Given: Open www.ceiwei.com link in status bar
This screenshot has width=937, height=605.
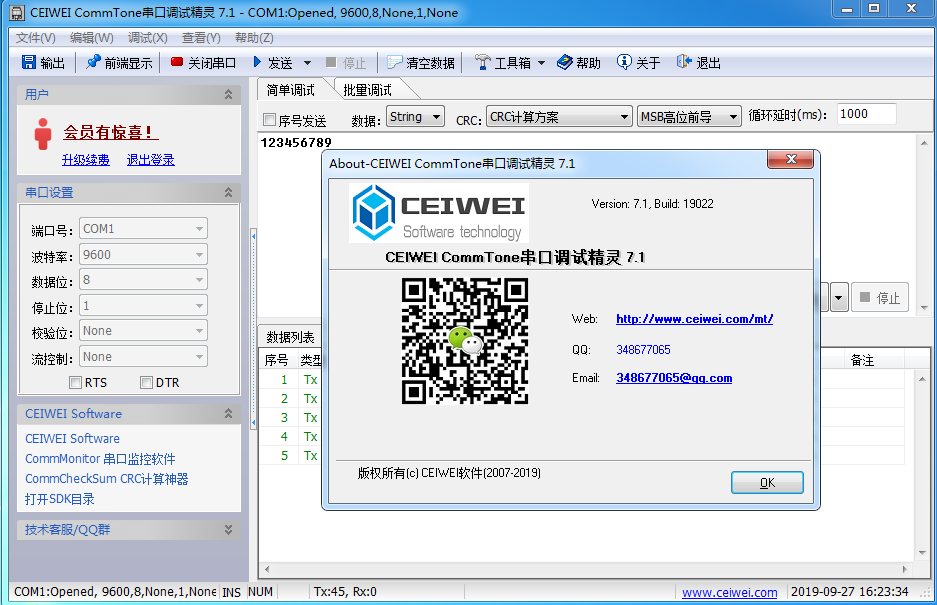Looking at the screenshot, I should pyautogui.click(x=730, y=592).
